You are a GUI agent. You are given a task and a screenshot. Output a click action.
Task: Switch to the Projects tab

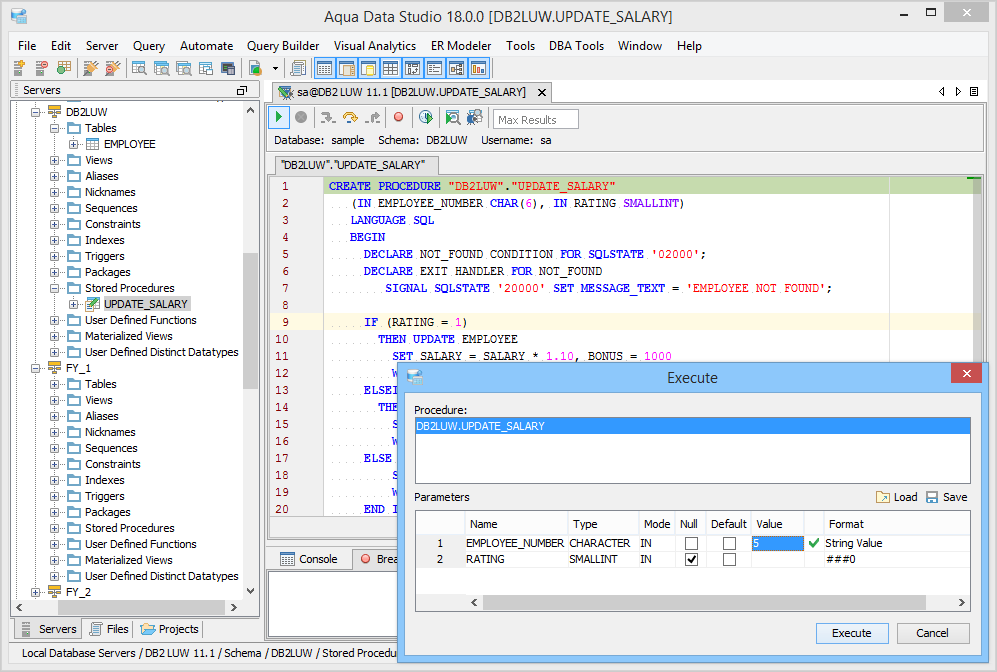[x=170, y=629]
